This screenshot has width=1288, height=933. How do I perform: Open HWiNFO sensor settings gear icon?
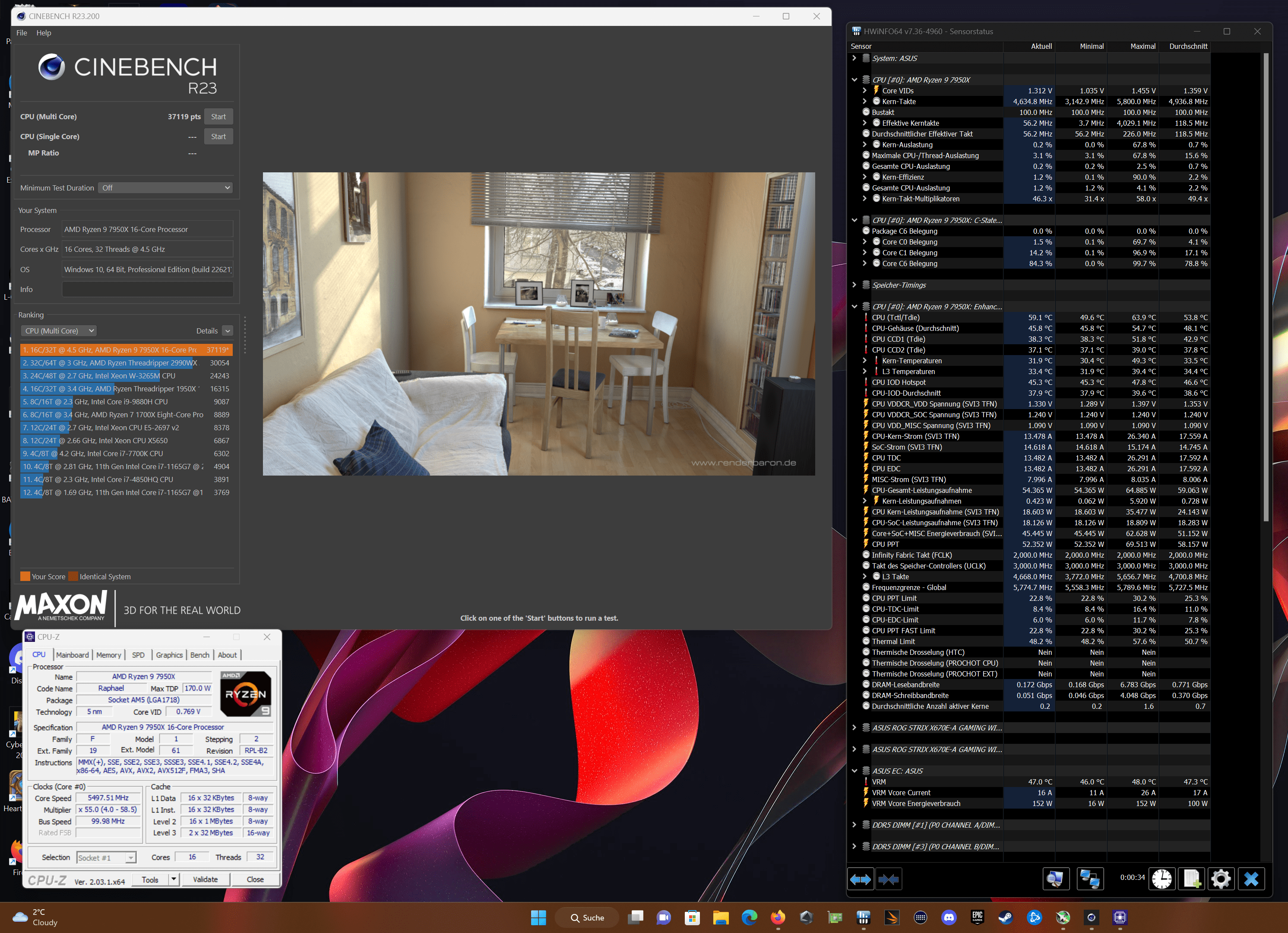click(x=1221, y=879)
